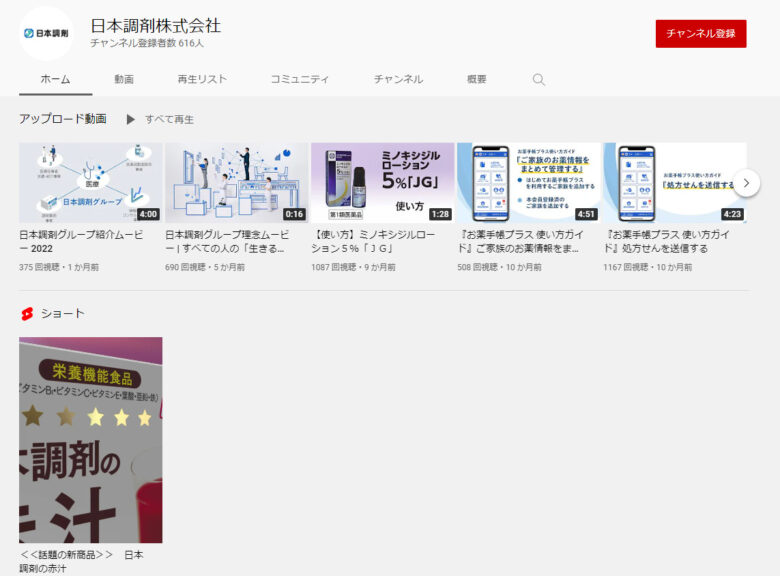This screenshot has width=780, height=576.
Task: Select the ホーム tab
Action: point(55,79)
